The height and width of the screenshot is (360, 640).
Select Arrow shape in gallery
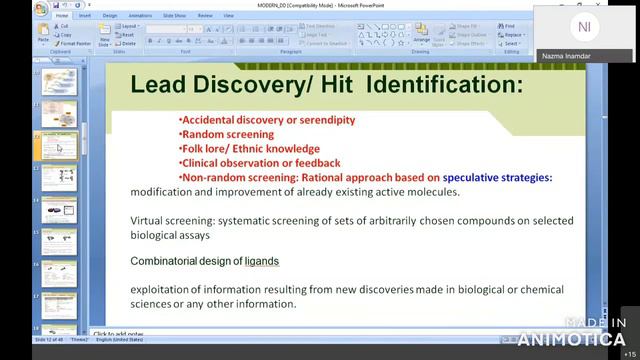[x=377, y=27]
